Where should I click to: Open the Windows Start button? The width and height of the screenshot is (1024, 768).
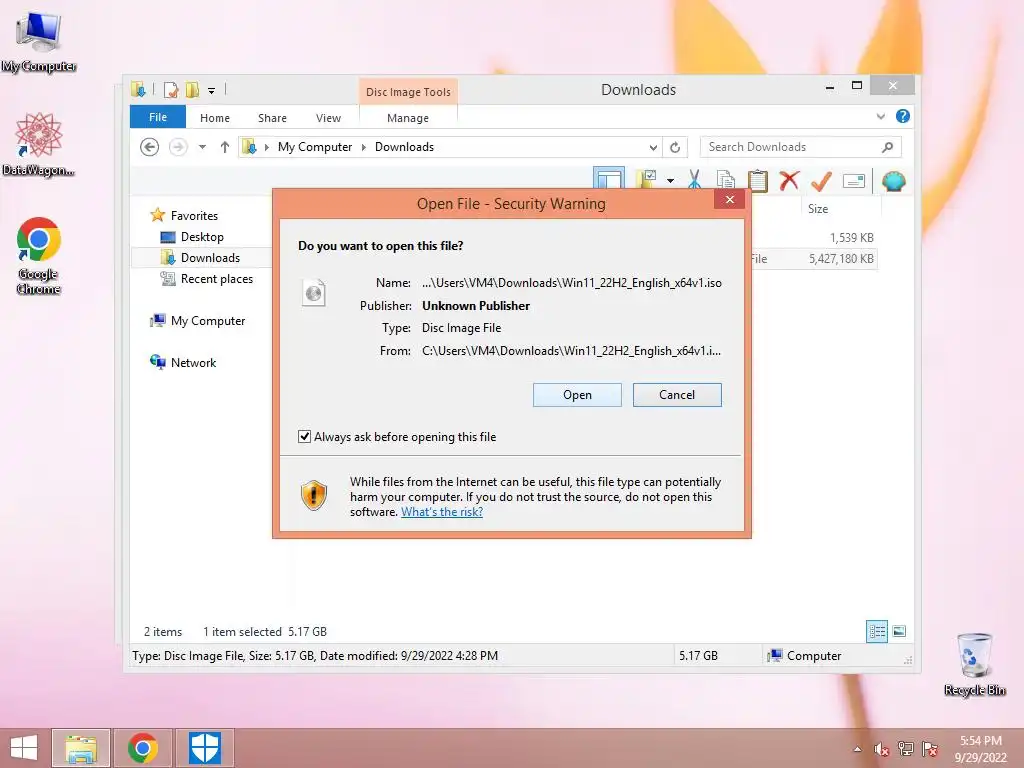24,748
